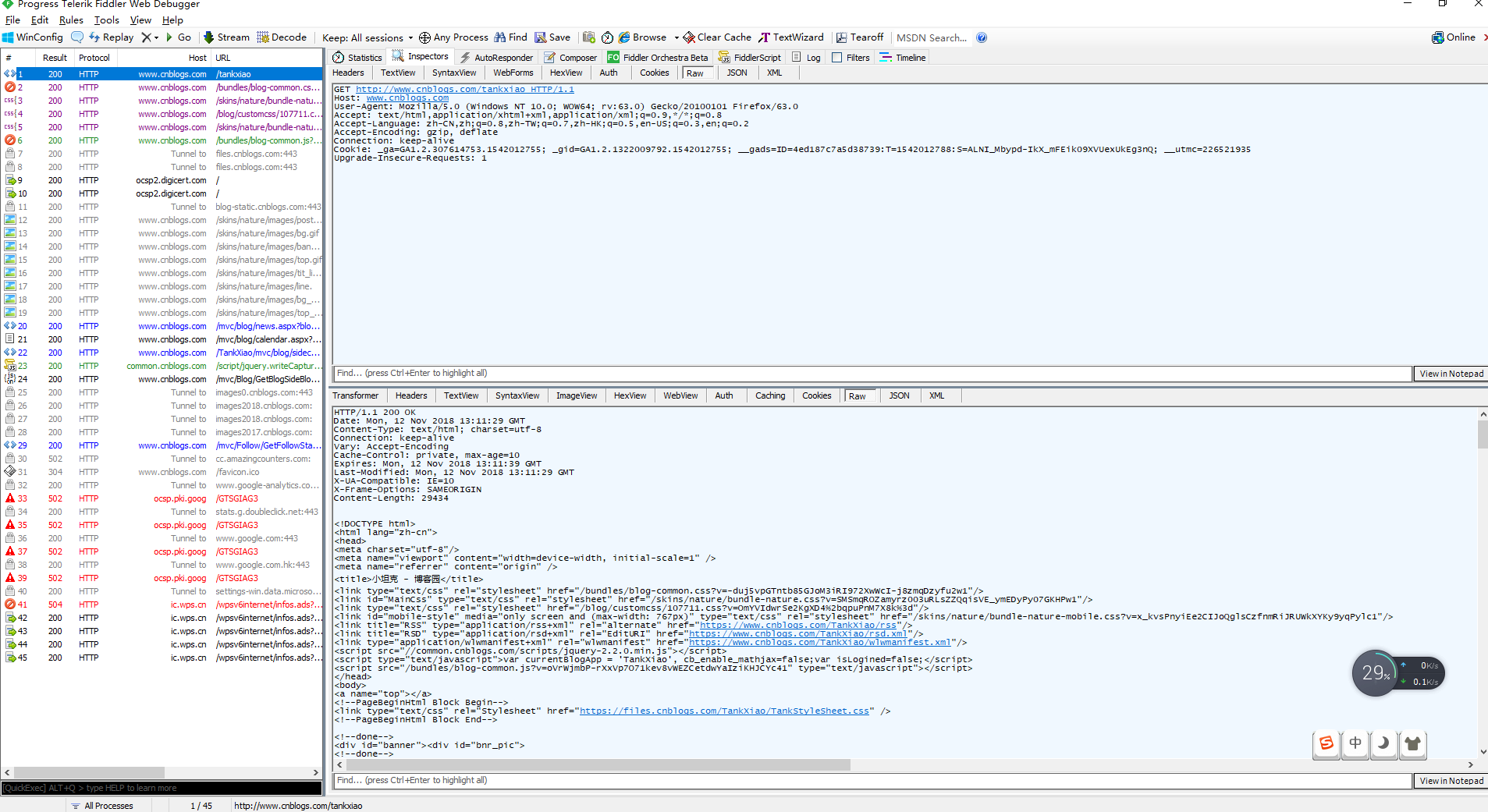Toggle Stream mode
This screenshot has width=1488, height=812.
point(226,37)
